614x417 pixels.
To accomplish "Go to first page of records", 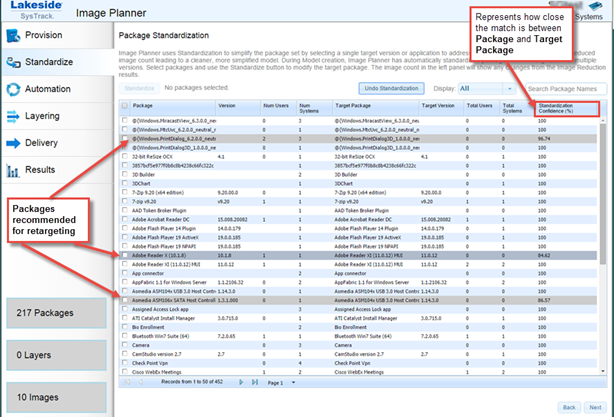I will click(x=127, y=382).
